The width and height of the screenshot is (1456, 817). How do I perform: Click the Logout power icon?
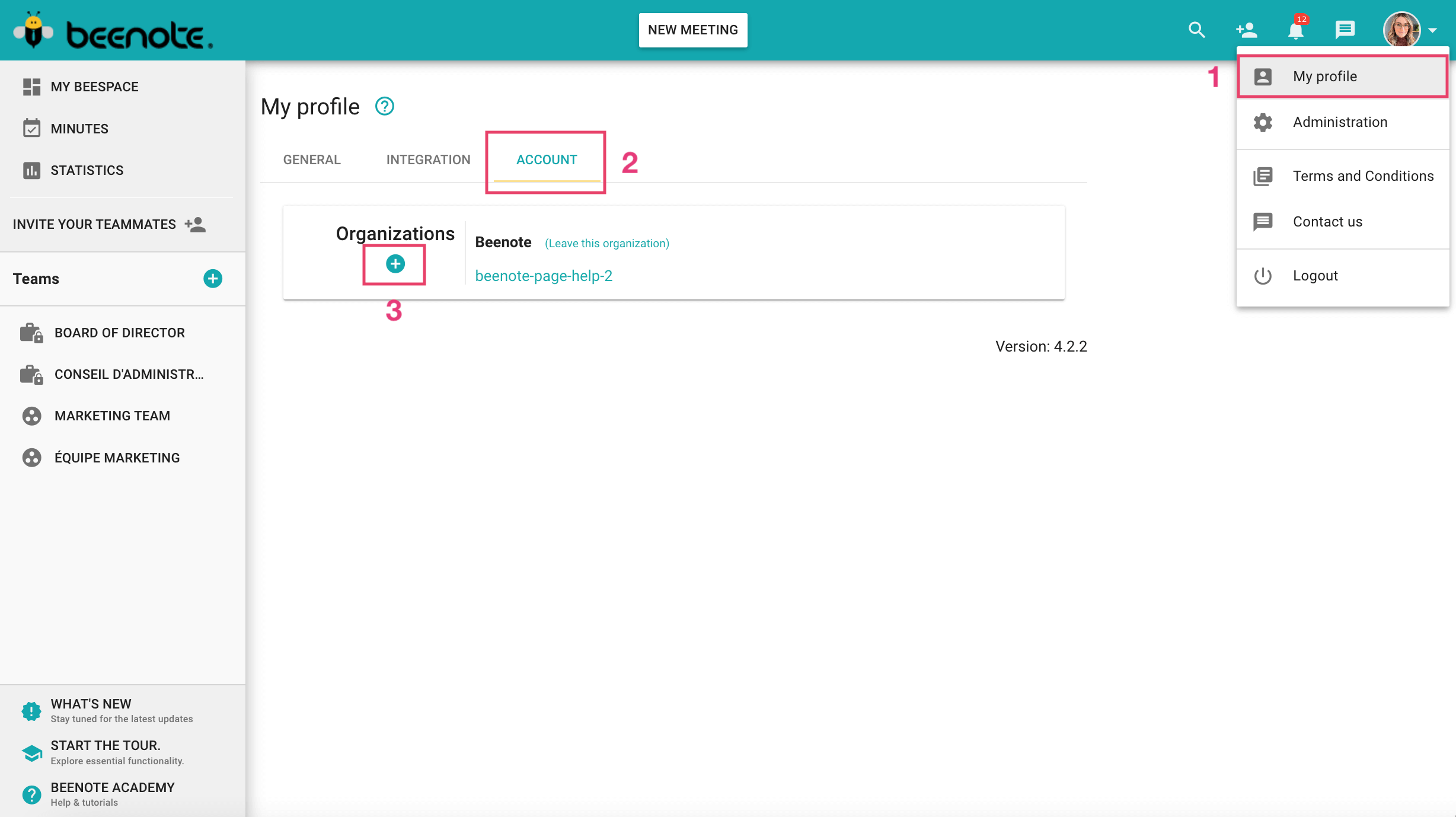coord(1263,276)
